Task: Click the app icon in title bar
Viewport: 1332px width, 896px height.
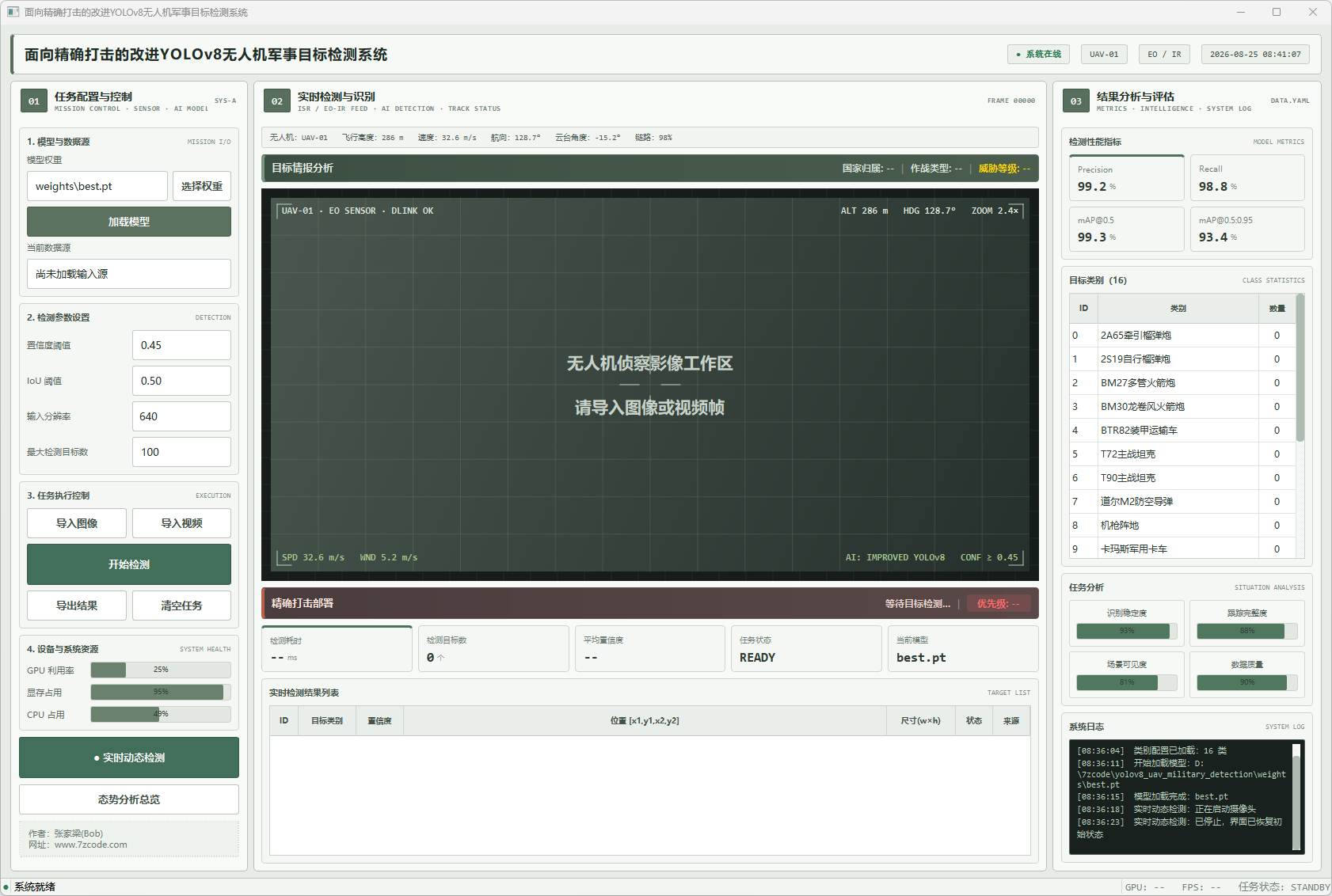Action: (x=13, y=12)
